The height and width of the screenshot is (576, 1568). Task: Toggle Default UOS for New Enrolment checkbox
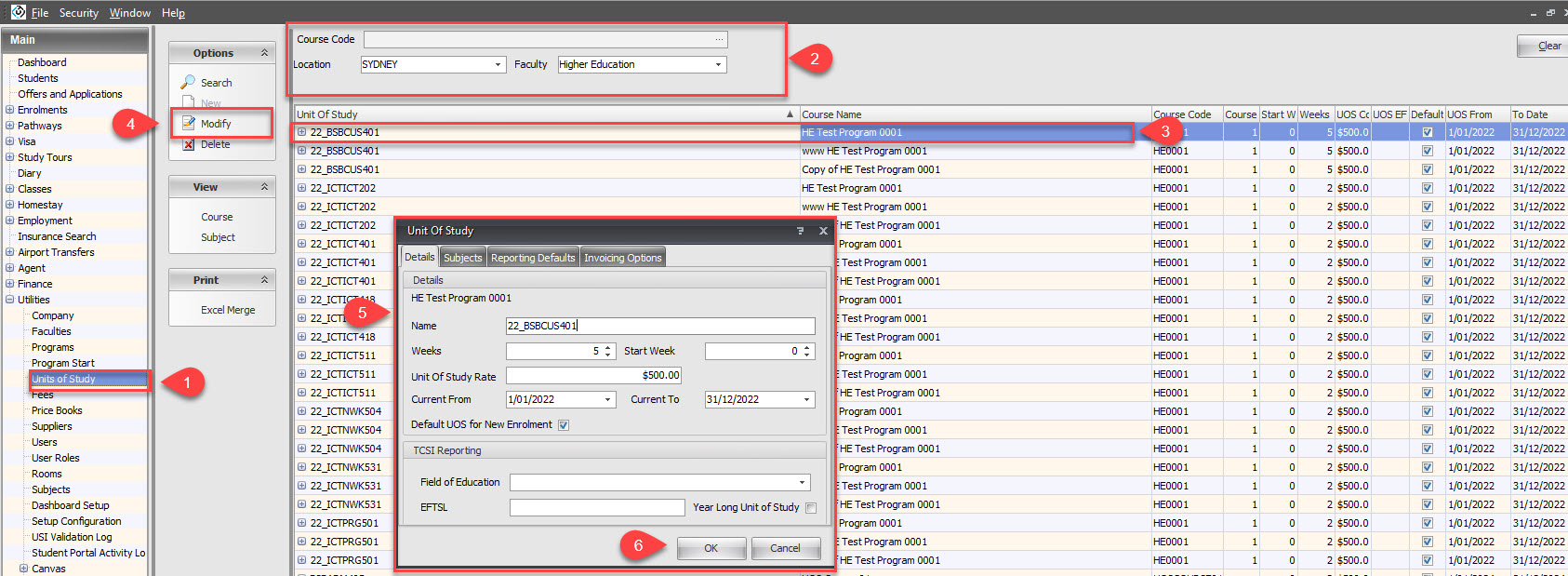tap(564, 425)
